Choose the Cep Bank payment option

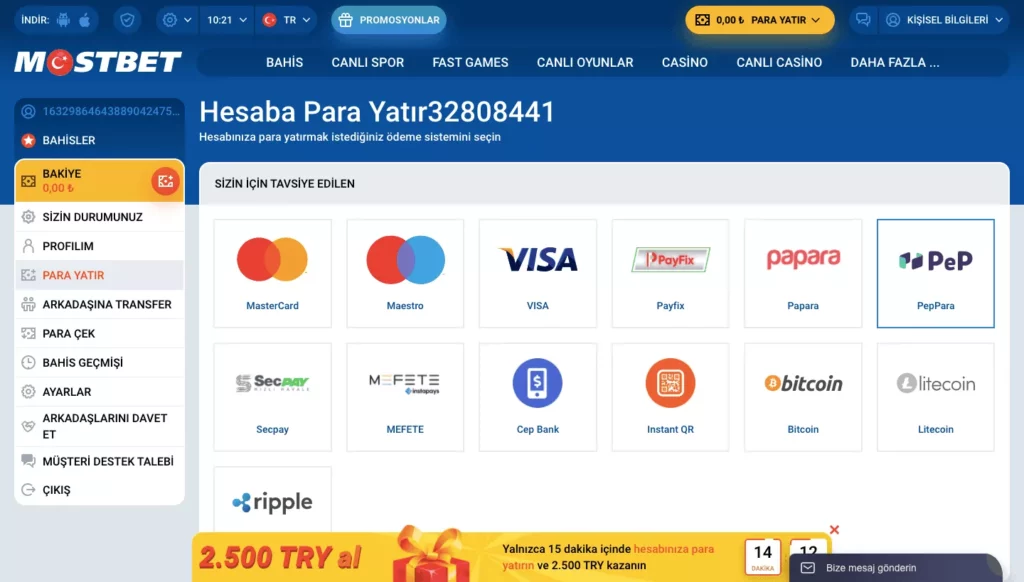click(537, 397)
